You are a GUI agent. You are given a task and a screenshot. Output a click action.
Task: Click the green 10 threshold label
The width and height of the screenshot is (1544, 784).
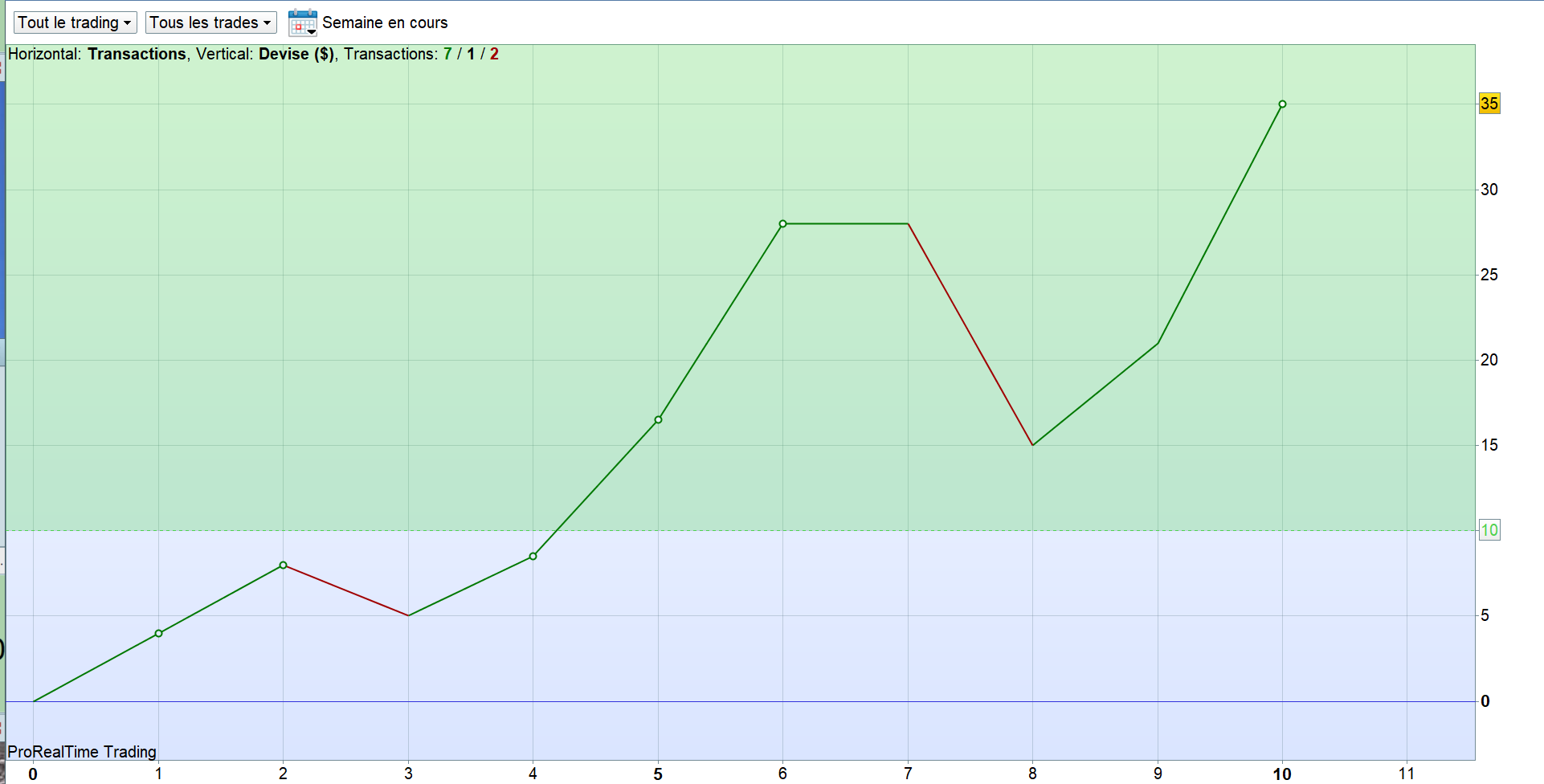click(x=1489, y=530)
